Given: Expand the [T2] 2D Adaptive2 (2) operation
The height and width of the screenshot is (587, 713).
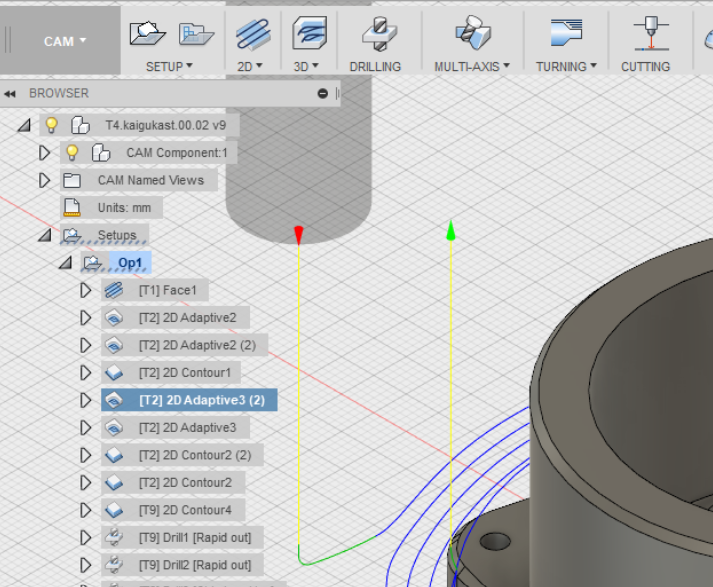Looking at the screenshot, I should point(85,345).
